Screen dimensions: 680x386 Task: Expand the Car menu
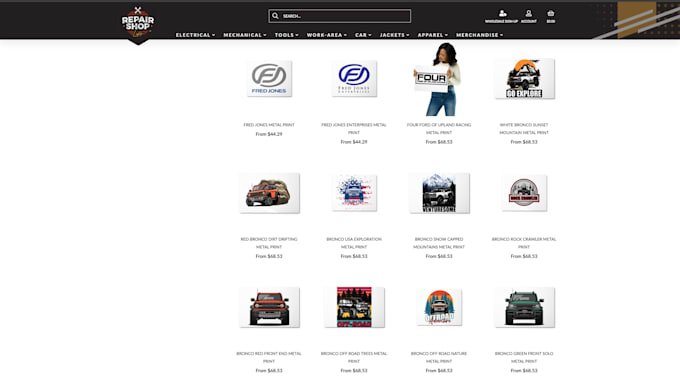363,35
